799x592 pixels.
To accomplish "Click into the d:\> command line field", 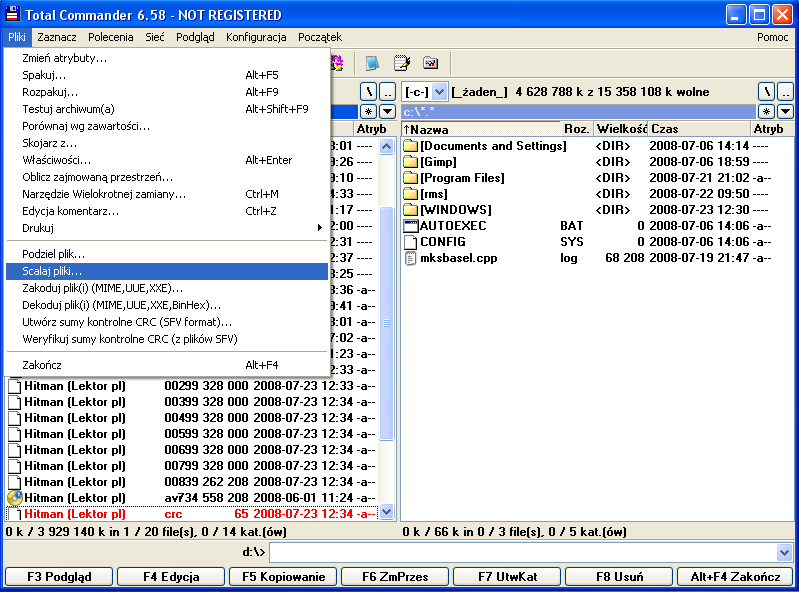I will [x=520, y=552].
